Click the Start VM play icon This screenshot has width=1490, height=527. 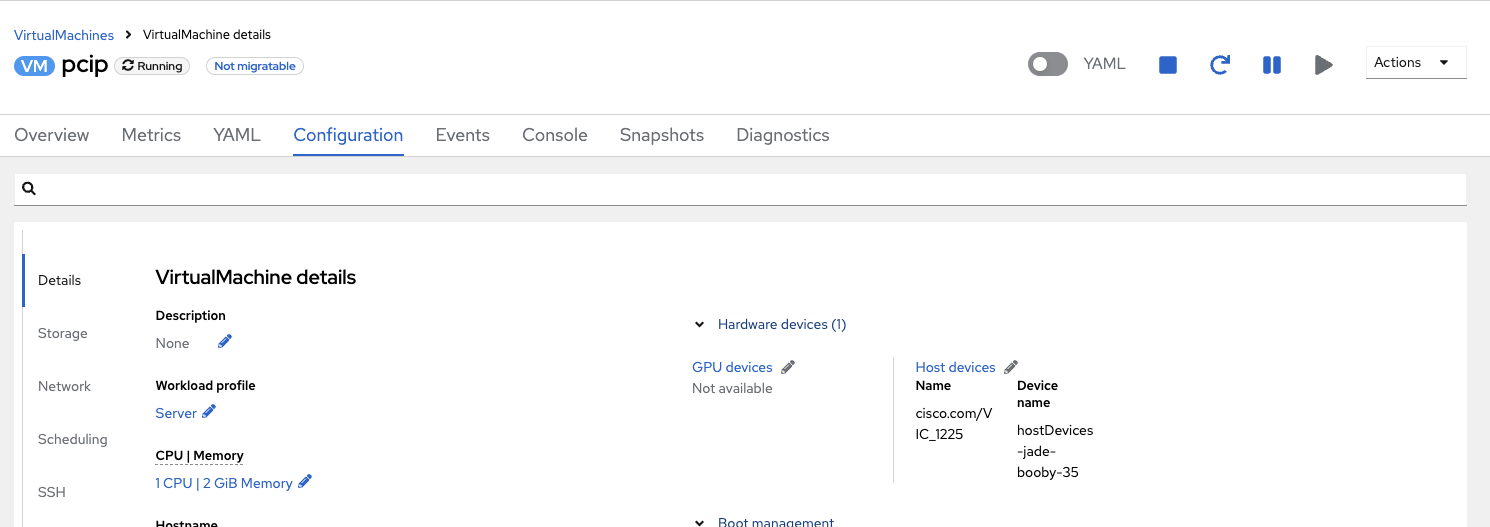click(1323, 65)
